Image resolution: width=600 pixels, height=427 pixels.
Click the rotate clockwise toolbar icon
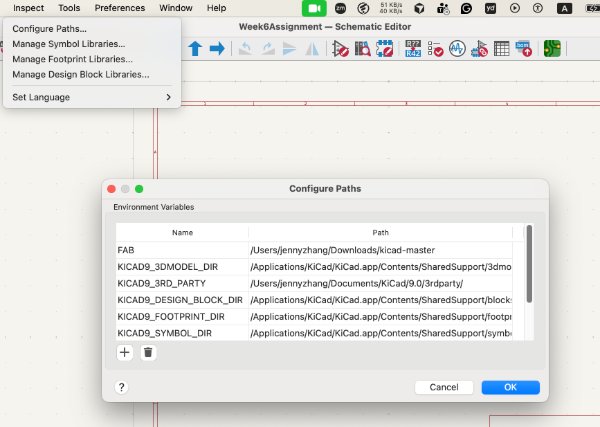[x=268, y=49]
